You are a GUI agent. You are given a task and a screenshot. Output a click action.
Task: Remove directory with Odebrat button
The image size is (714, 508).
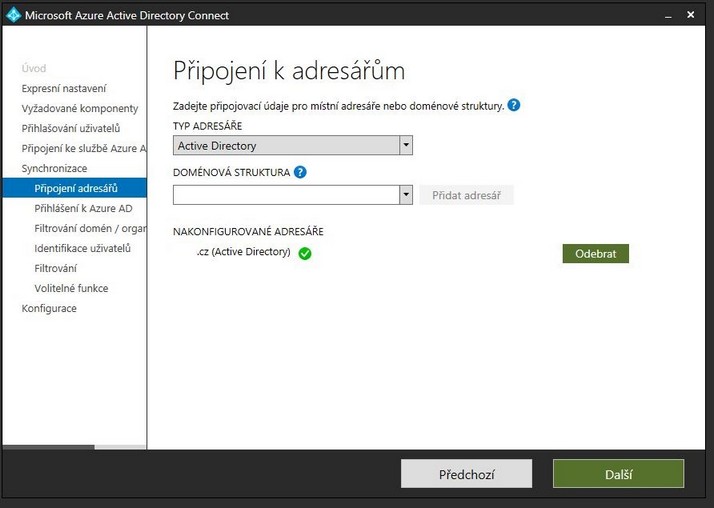coord(596,254)
